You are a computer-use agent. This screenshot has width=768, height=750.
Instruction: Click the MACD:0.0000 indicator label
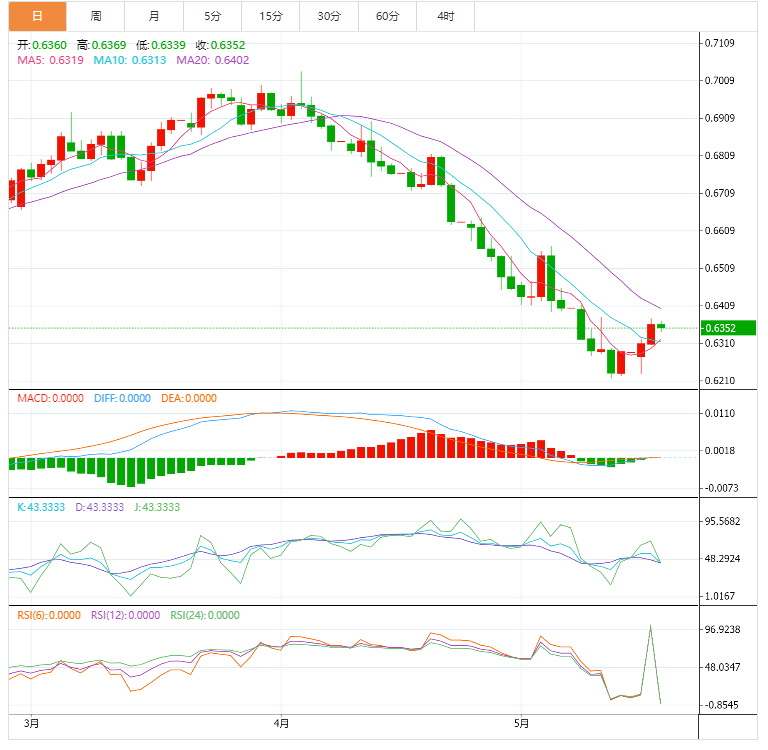pos(50,398)
